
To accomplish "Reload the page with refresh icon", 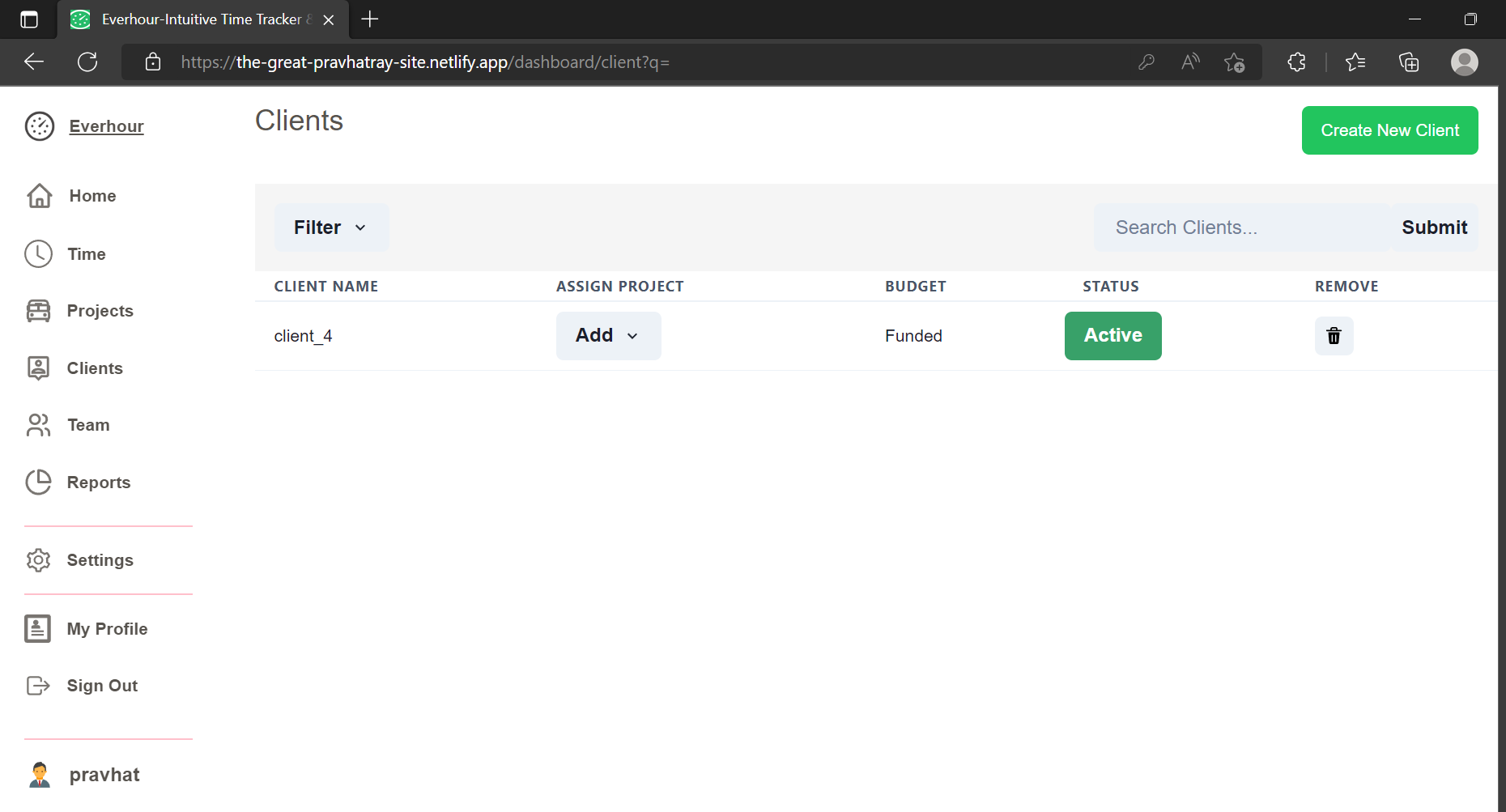I will (x=87, y=62).
